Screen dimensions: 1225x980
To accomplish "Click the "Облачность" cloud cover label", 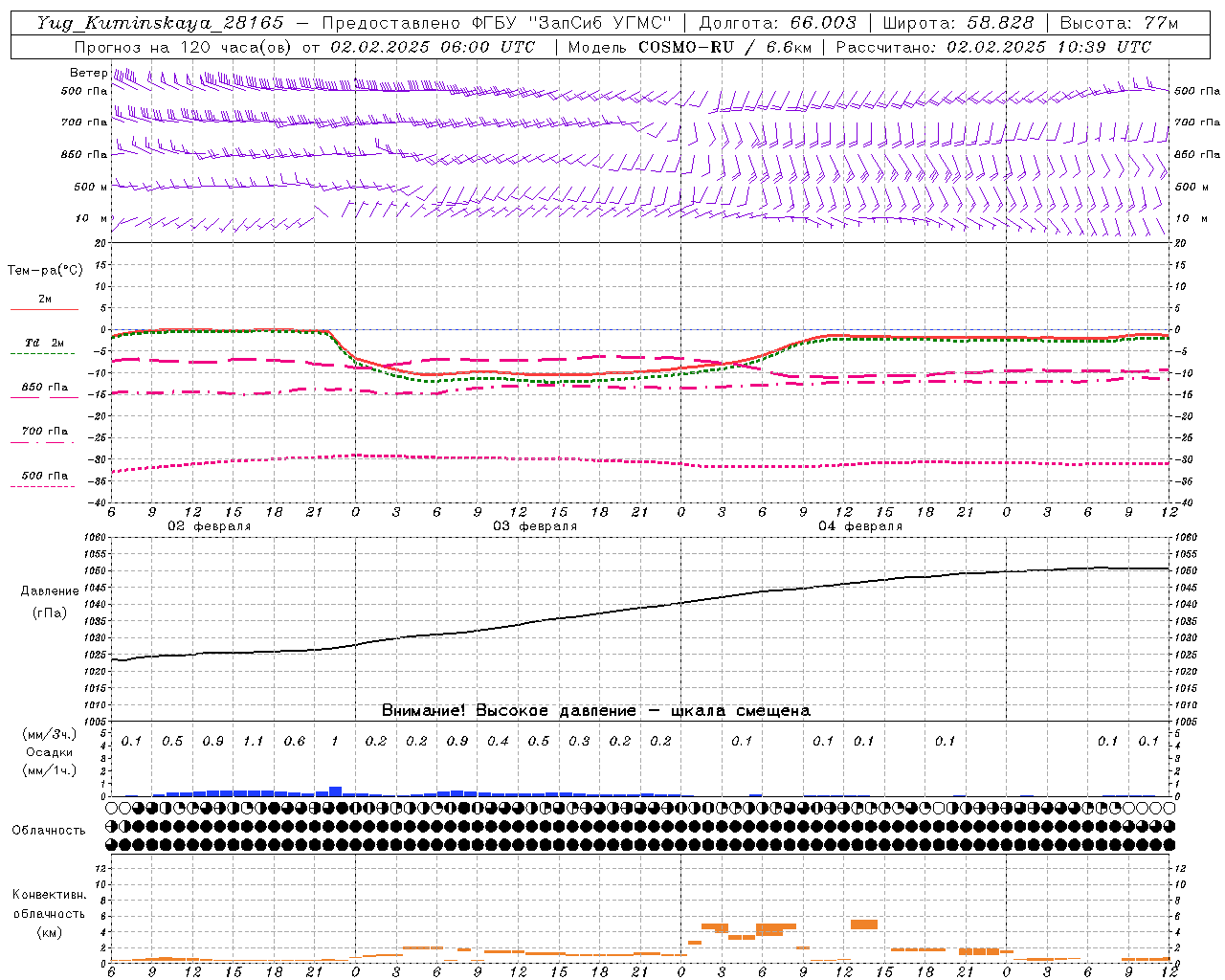I will 49,830.
